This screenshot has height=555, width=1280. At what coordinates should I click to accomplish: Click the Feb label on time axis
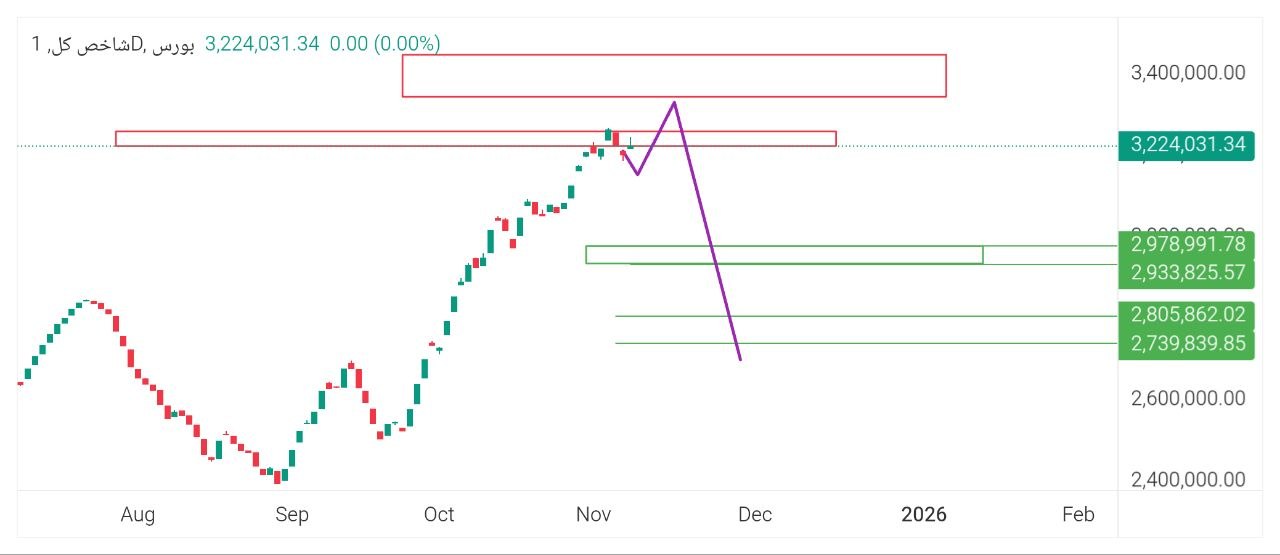pyautogui.click(x=1078, y=515)
